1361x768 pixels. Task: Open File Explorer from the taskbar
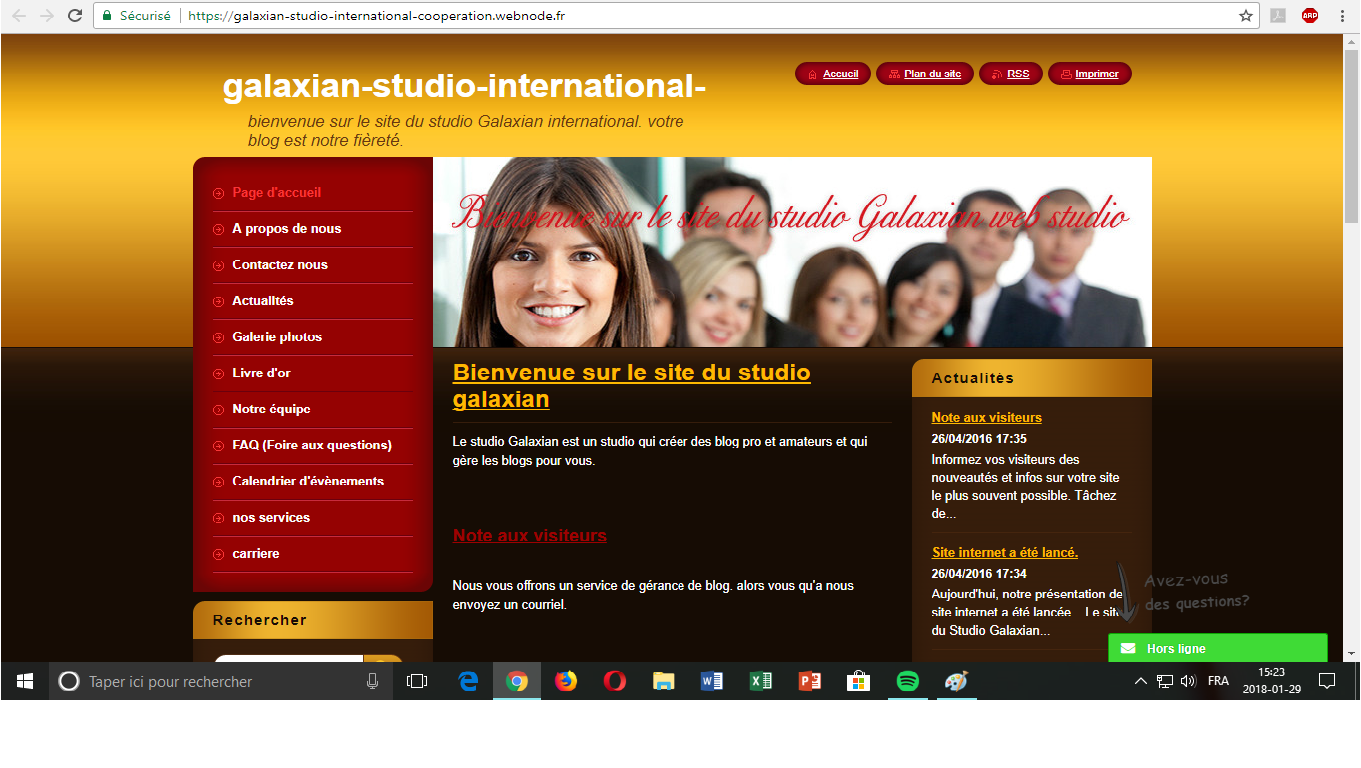point(663,681)
